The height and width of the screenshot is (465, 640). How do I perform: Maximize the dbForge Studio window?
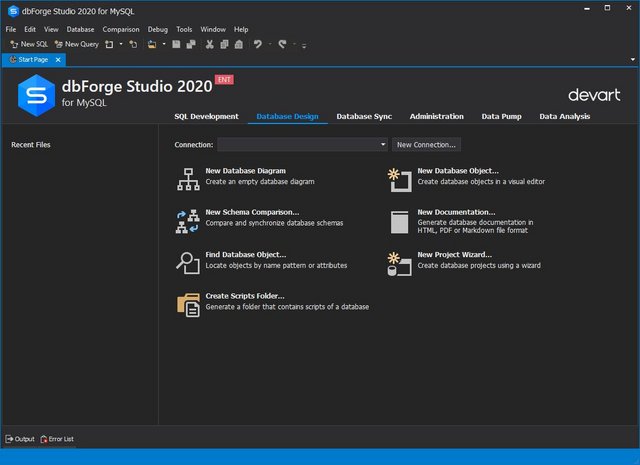coord(607,8)
